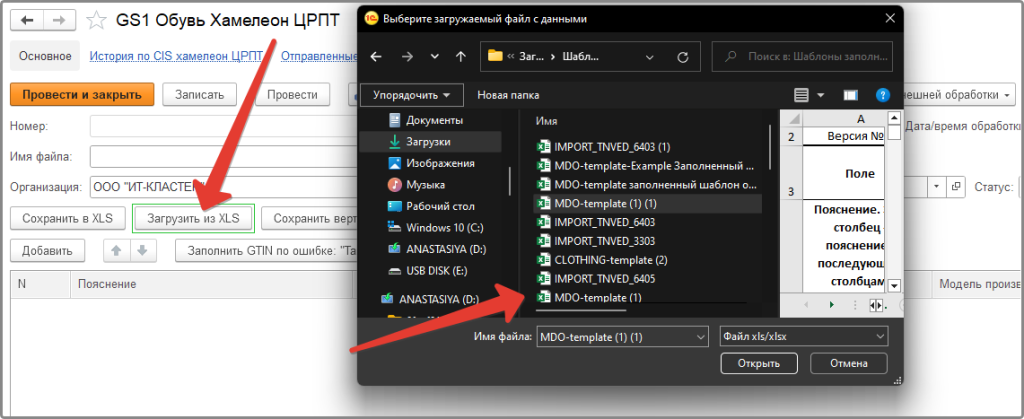Open file name combo box dropdown
This screenshot has height=419, width=1024.
pyautogui.click(x=701, y=337)
